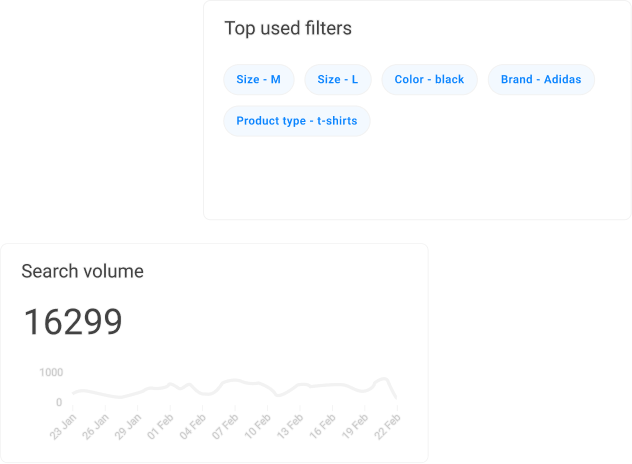Click the 16299 search volume total

[73, 322]
